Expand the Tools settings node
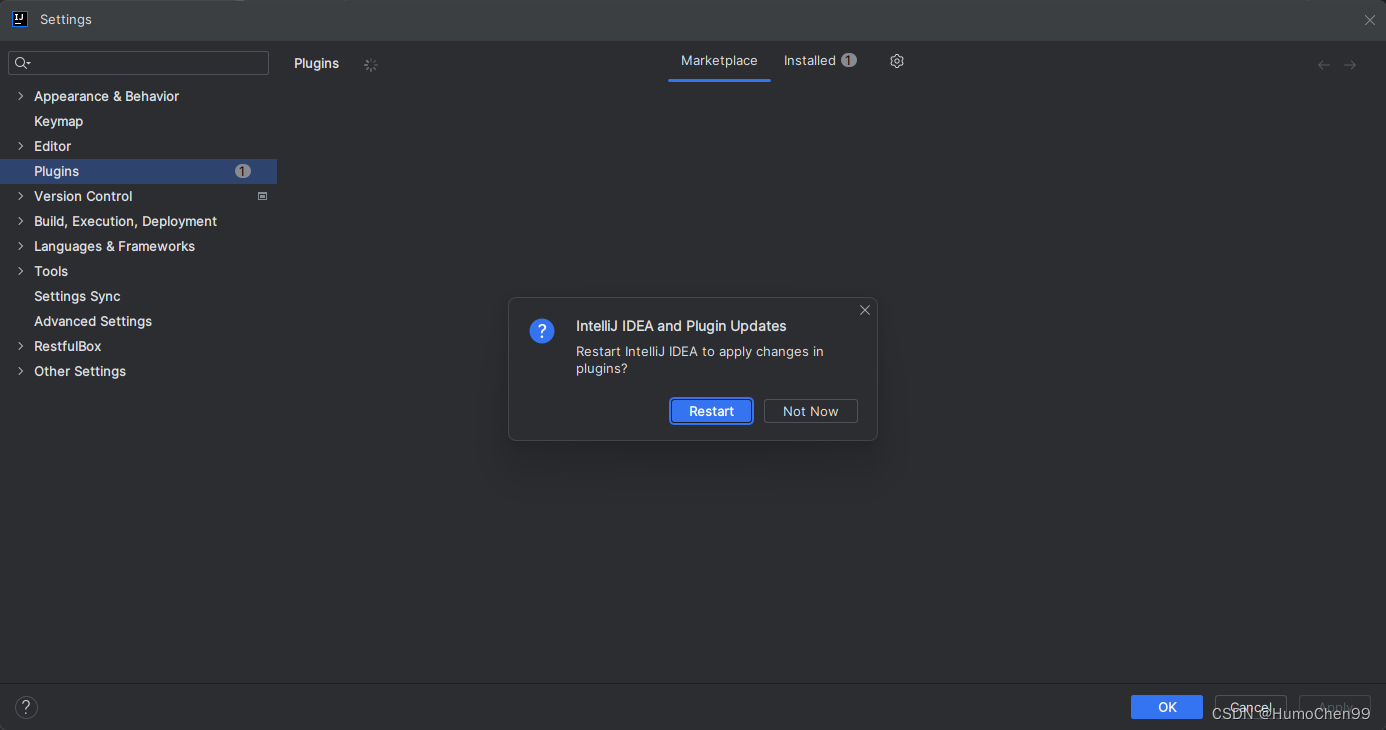 click(20, 271)
